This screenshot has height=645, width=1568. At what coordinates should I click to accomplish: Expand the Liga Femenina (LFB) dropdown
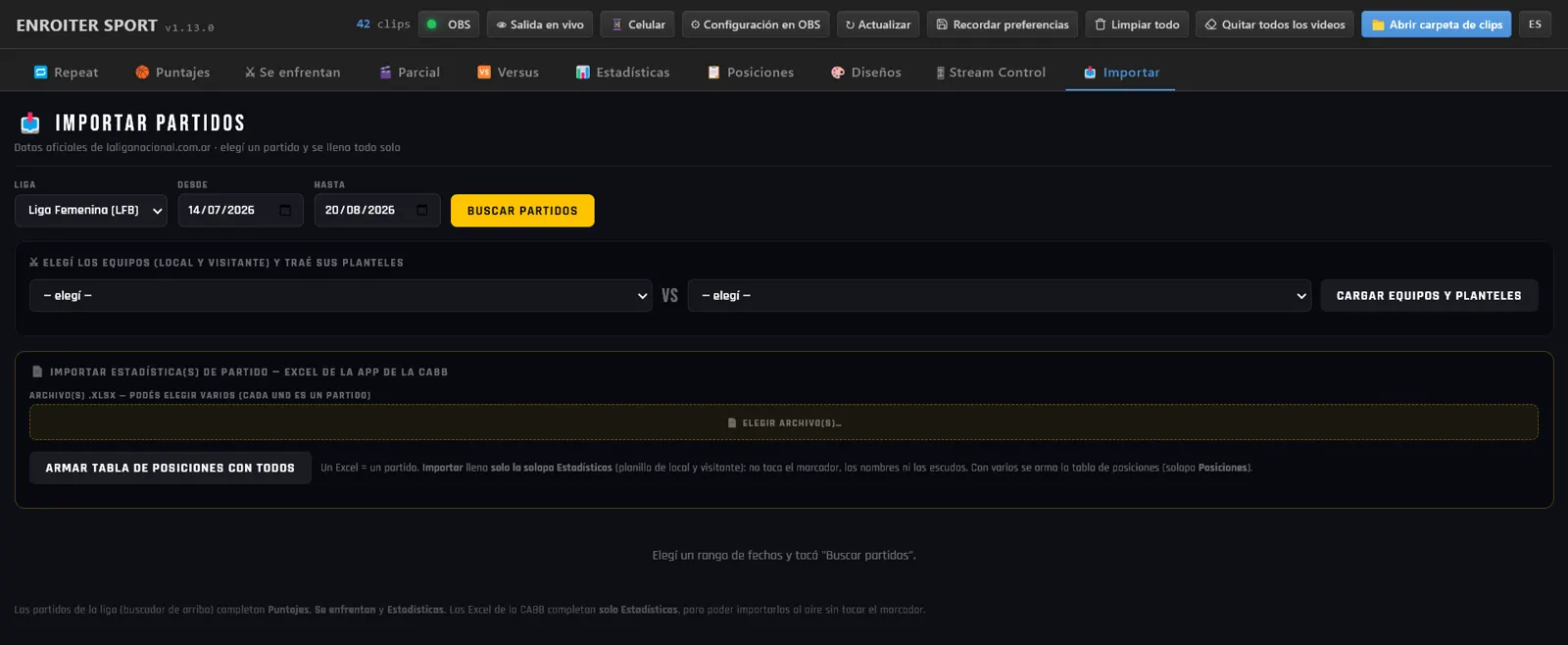click(x=91, y=210)
